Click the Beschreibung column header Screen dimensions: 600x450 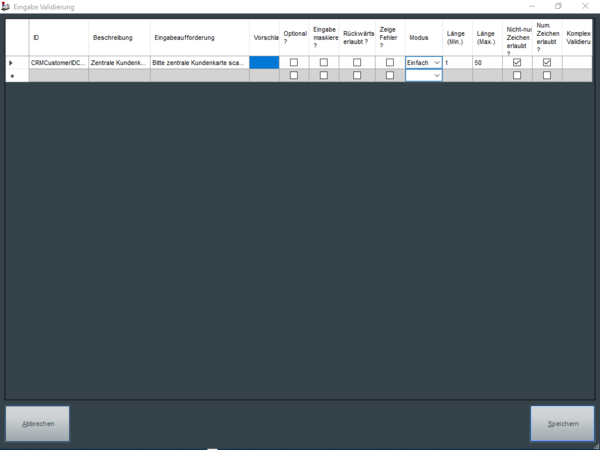point(119,37)
